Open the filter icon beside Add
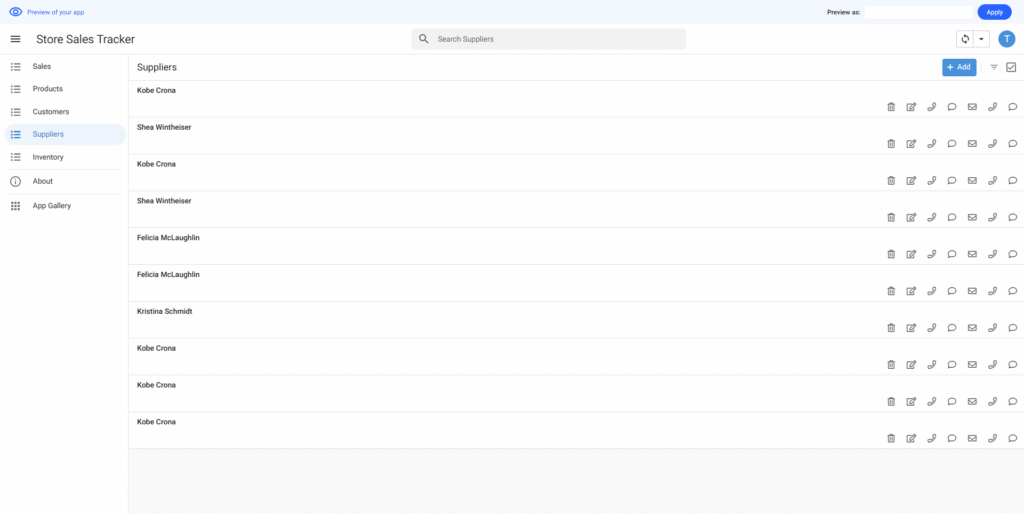This screenshot has height=514, width=1024. click(994, 67)
